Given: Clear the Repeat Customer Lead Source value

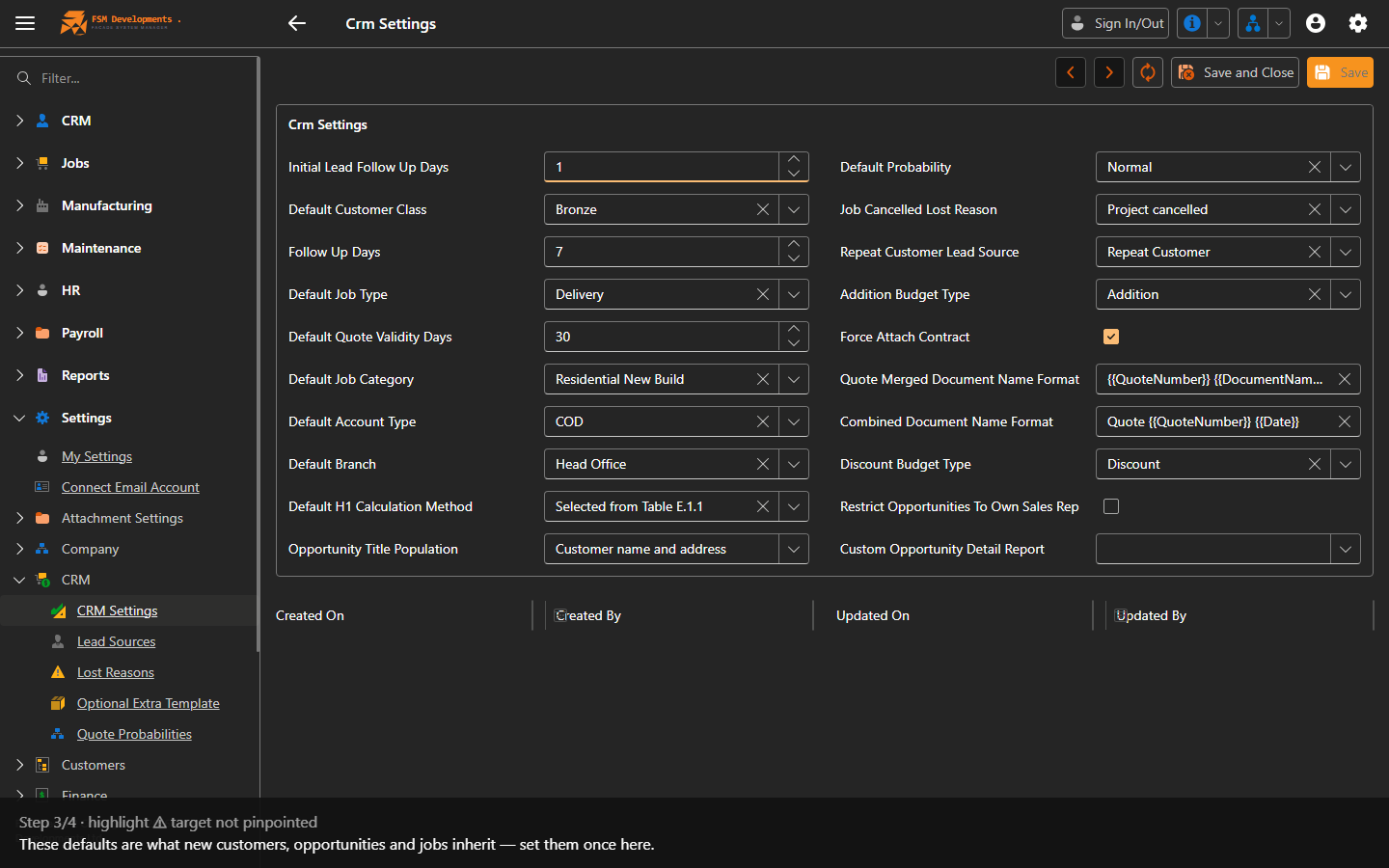Looking at the screenshot, I should click(1315, 252).
